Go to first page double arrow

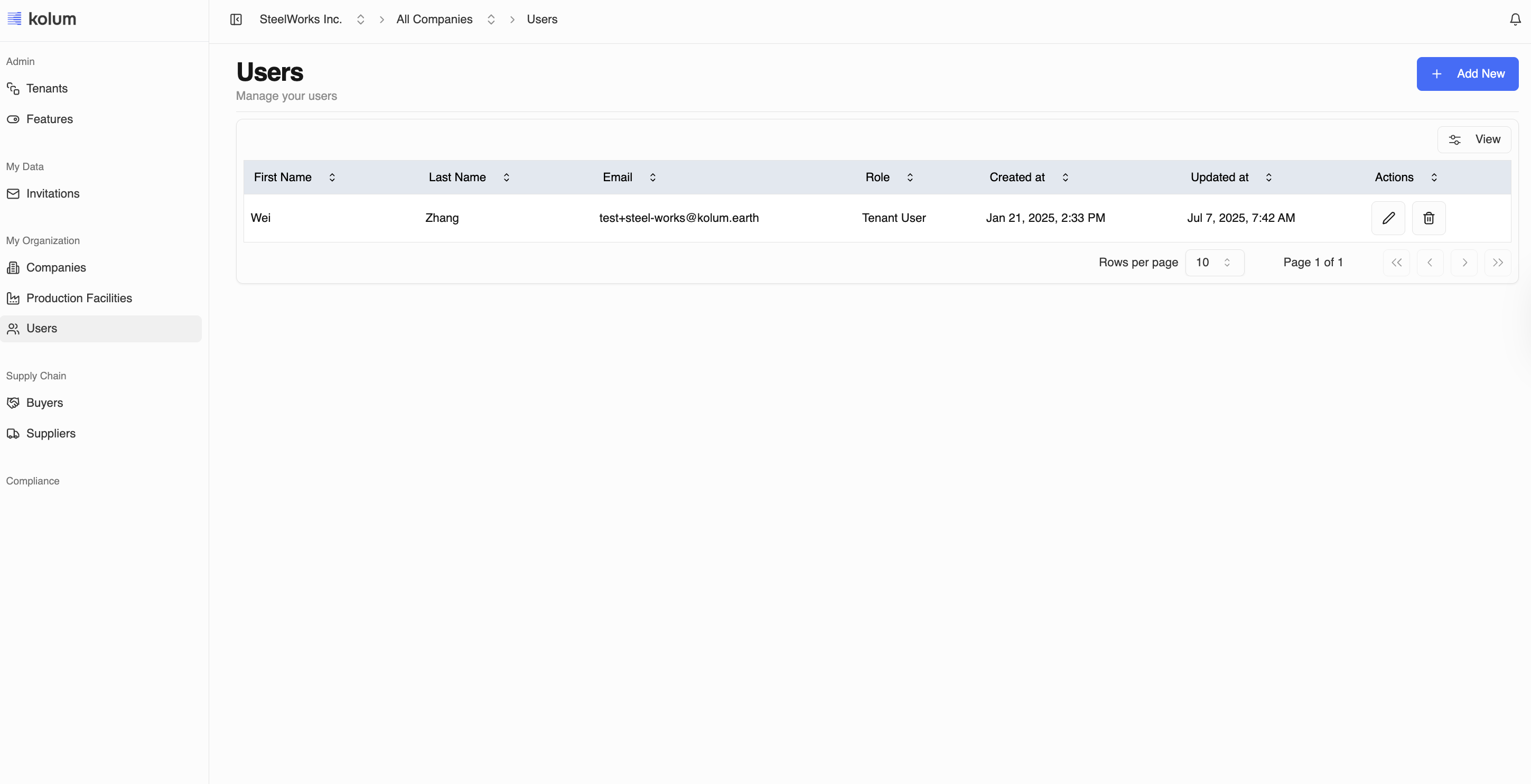click(x=1396, y=263)
